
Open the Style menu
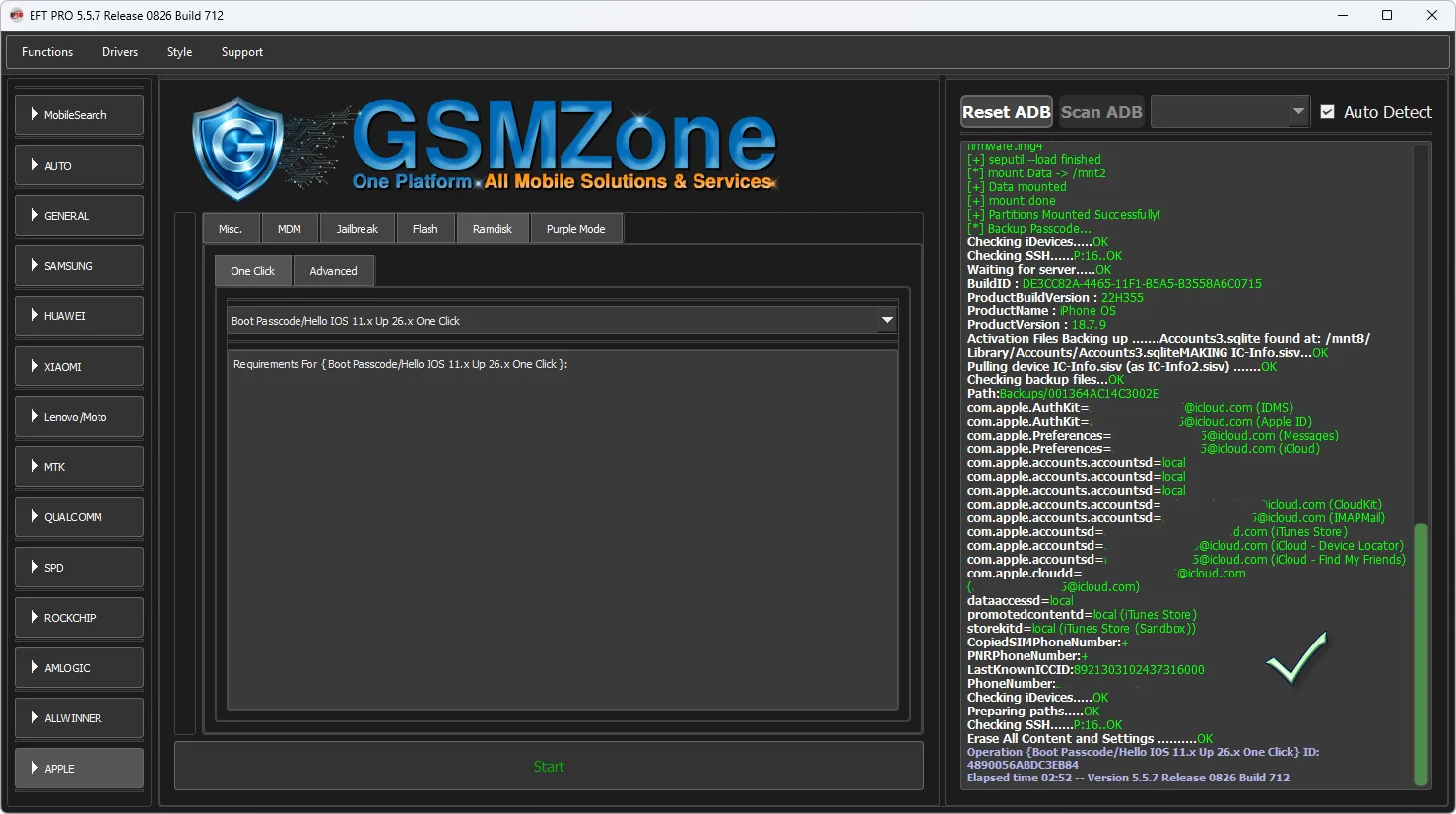coord(179,52)
